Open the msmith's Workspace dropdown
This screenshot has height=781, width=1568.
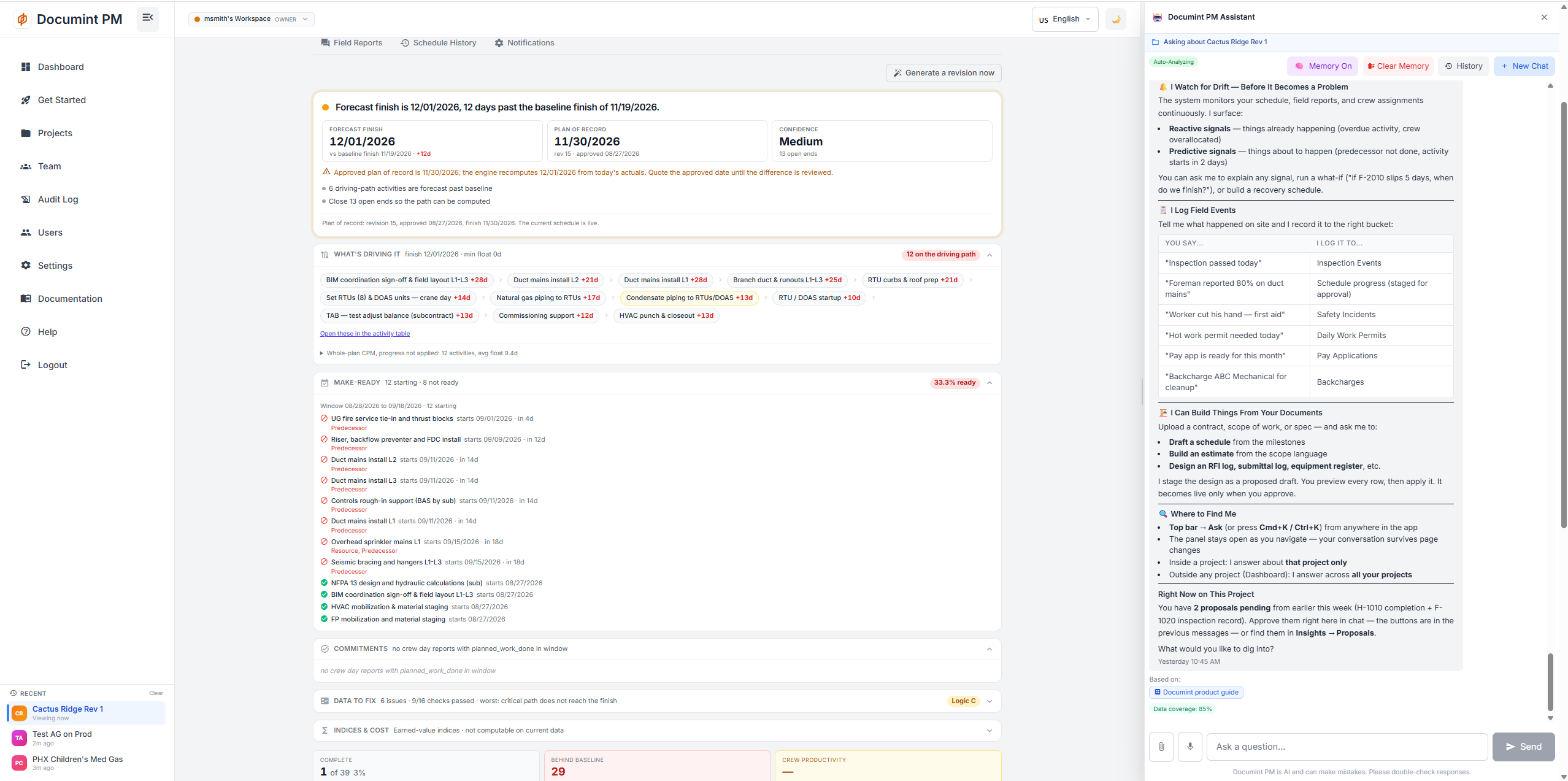tap(252, 19)
